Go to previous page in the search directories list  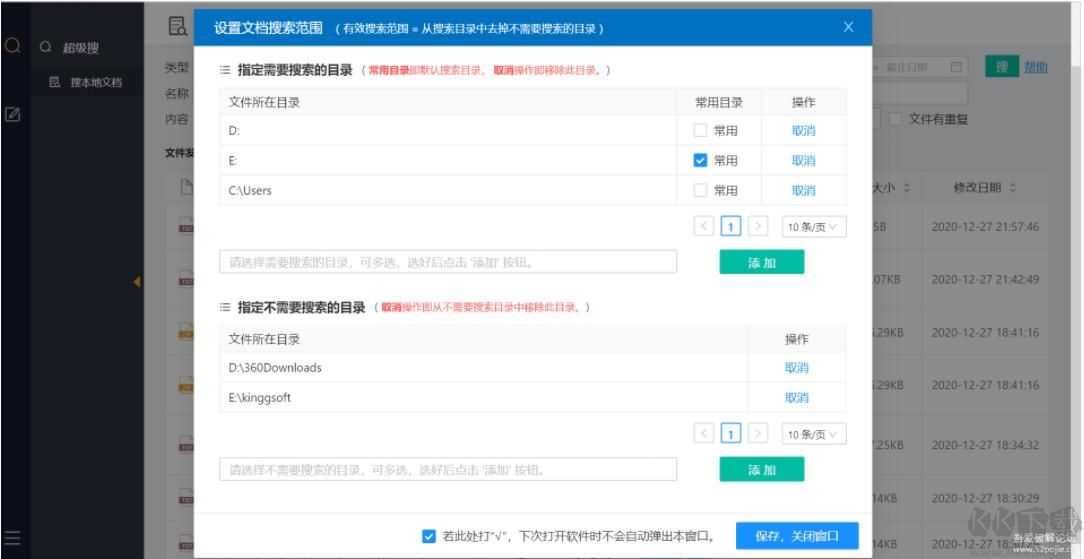pos(704,227)
